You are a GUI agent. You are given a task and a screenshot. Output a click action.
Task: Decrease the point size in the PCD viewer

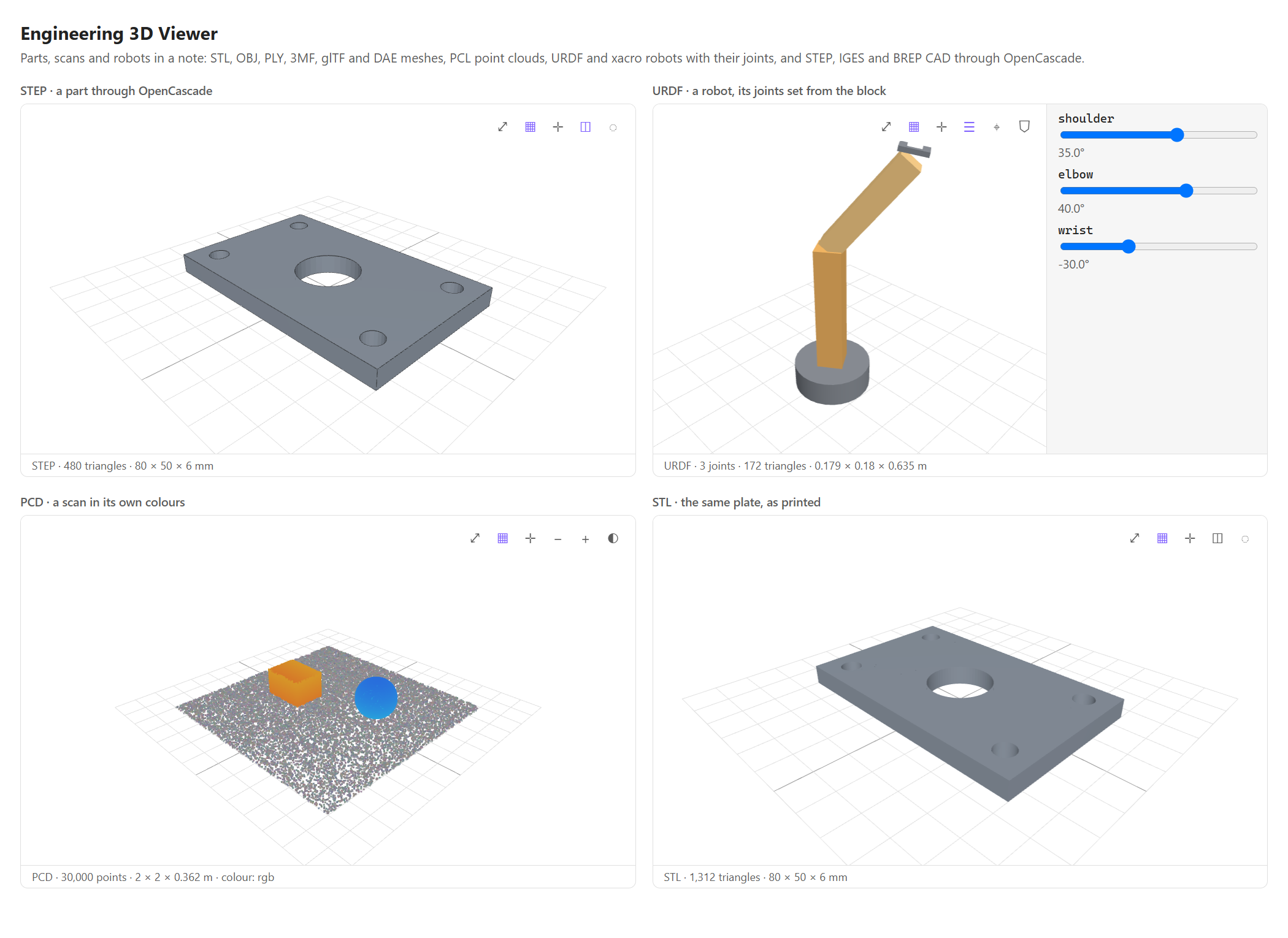click(558, 538)
